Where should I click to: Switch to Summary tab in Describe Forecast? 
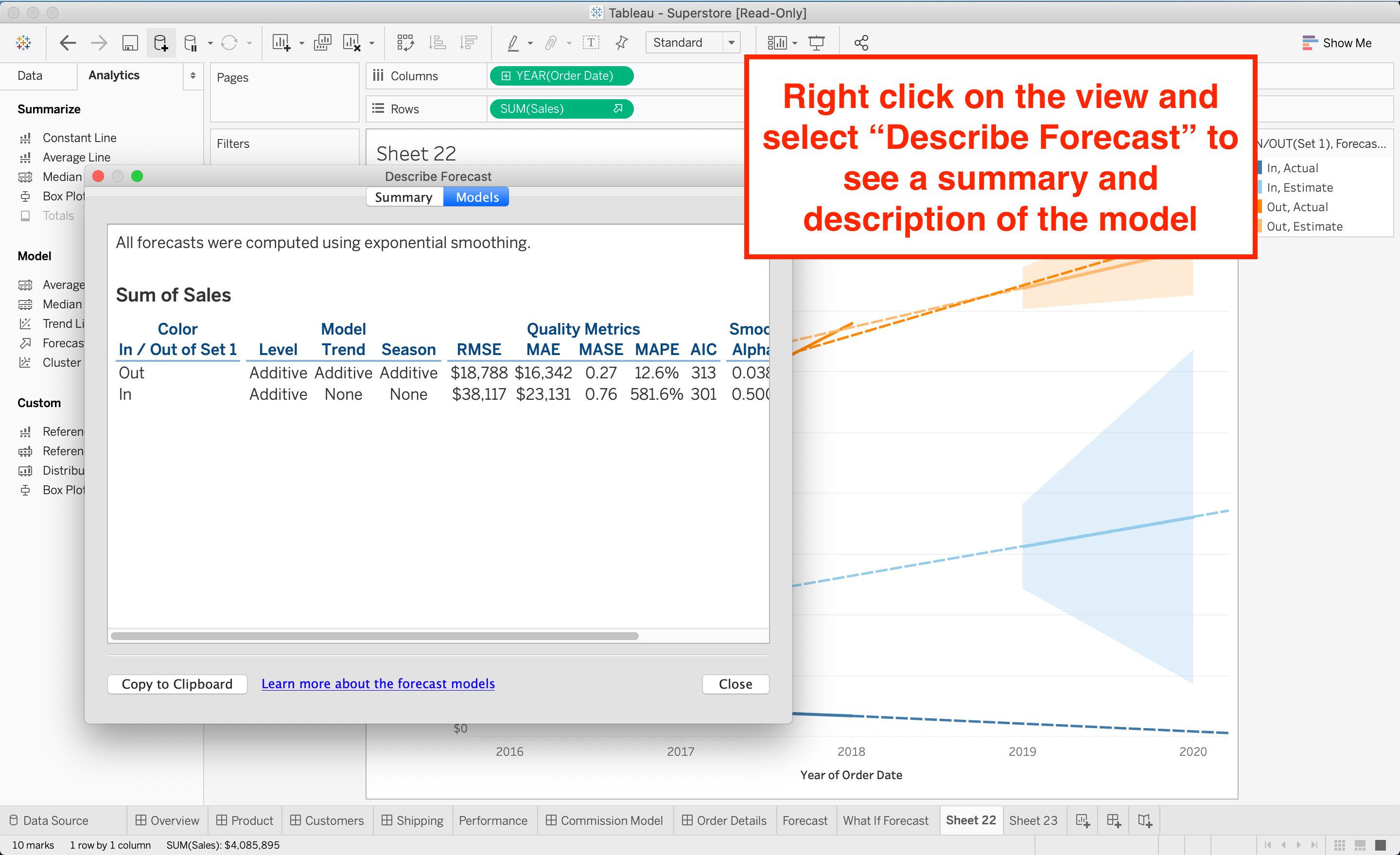pyautogui.click(x=403, y=197)
